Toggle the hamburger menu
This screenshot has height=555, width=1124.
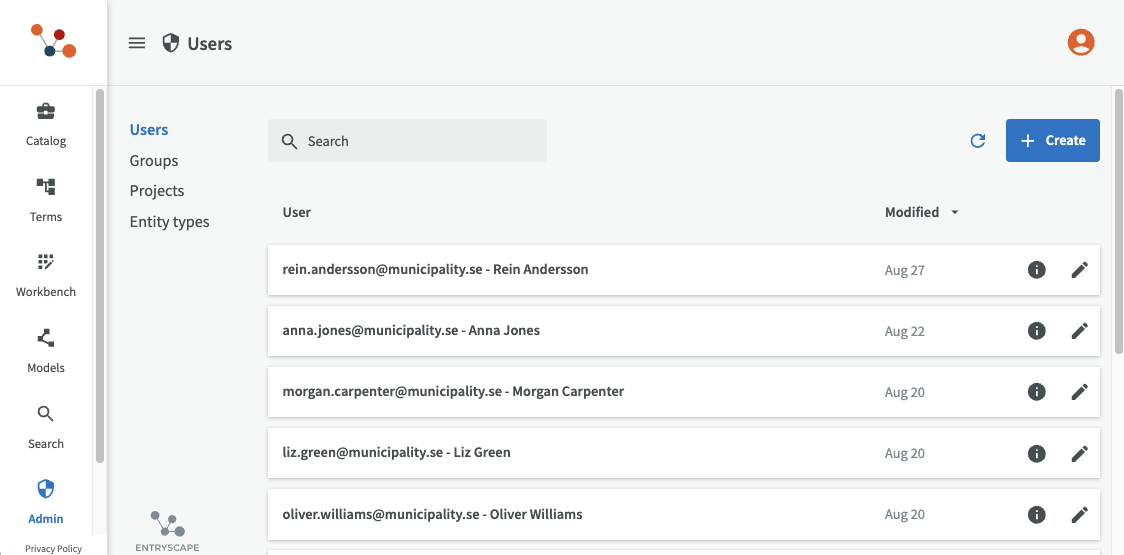pos(137,43)
